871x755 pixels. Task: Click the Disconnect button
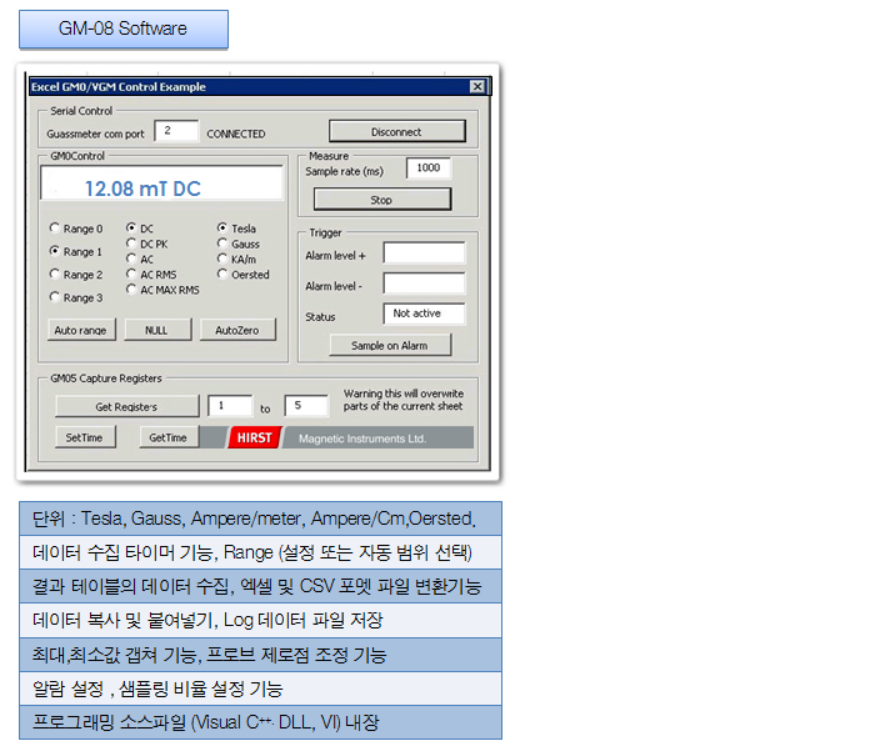397,132
